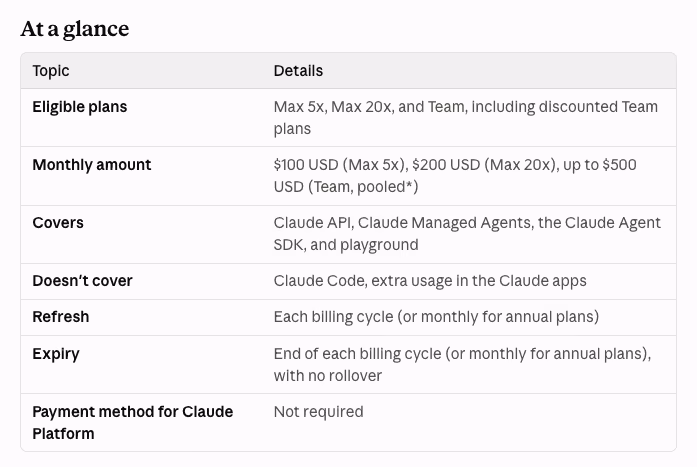Select the 'Details' column header
This screenshot has width=697, height=467.
pyautogui.click(x=298, y=71)
